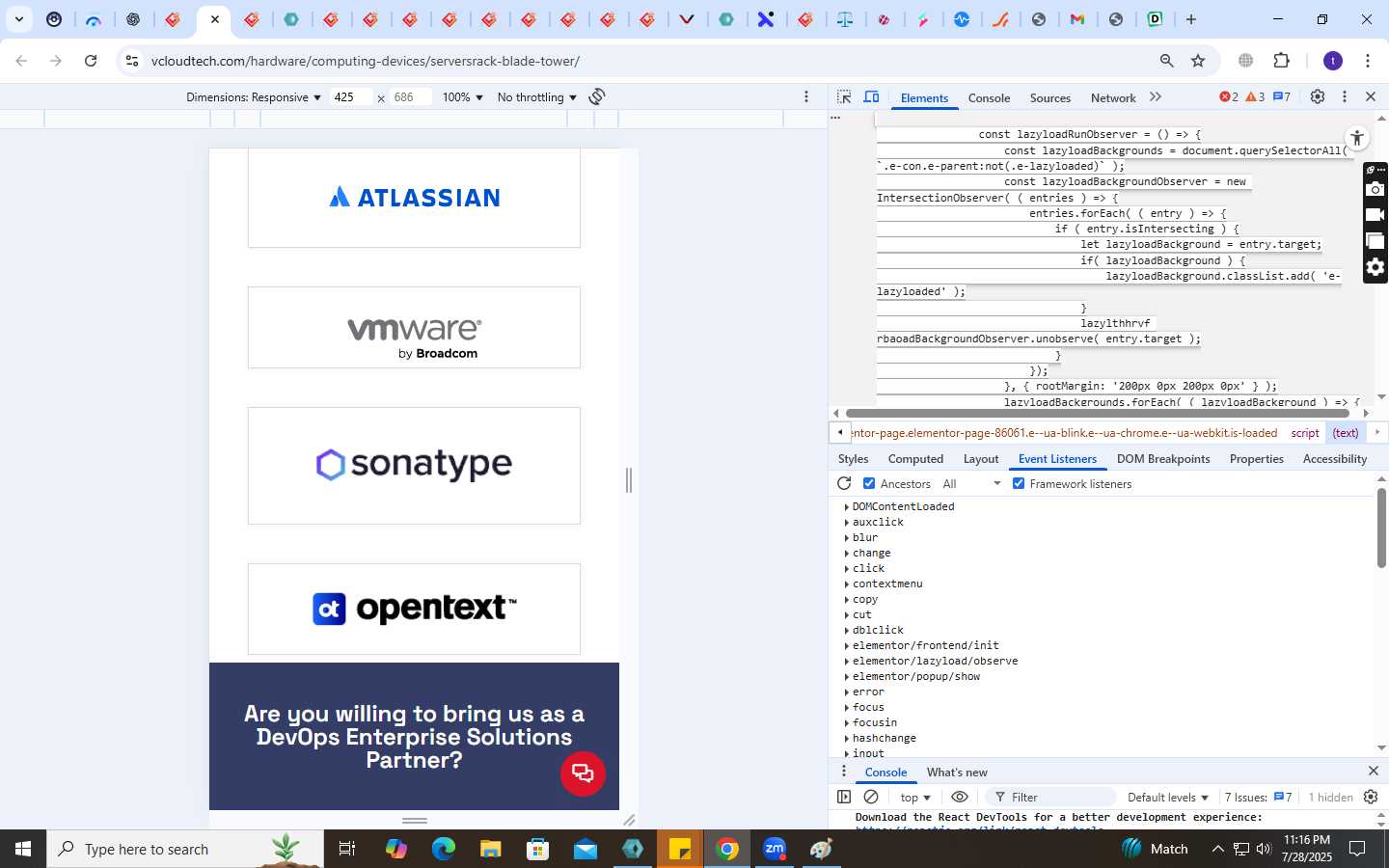The width and height of the screenshot is (1389, 868).
Task: Open a new browser tab
Action: 1191,19
